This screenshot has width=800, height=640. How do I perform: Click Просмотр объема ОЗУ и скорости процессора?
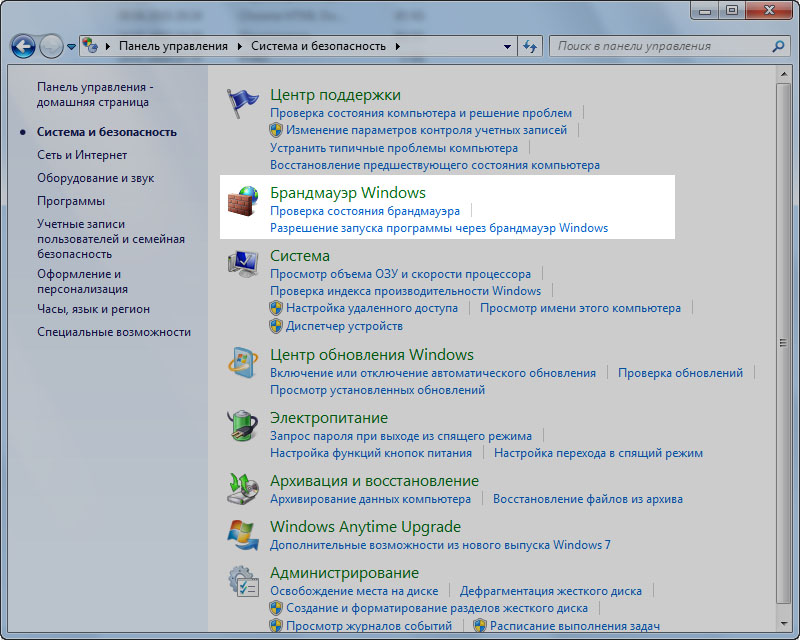click(x=400, y=274)
